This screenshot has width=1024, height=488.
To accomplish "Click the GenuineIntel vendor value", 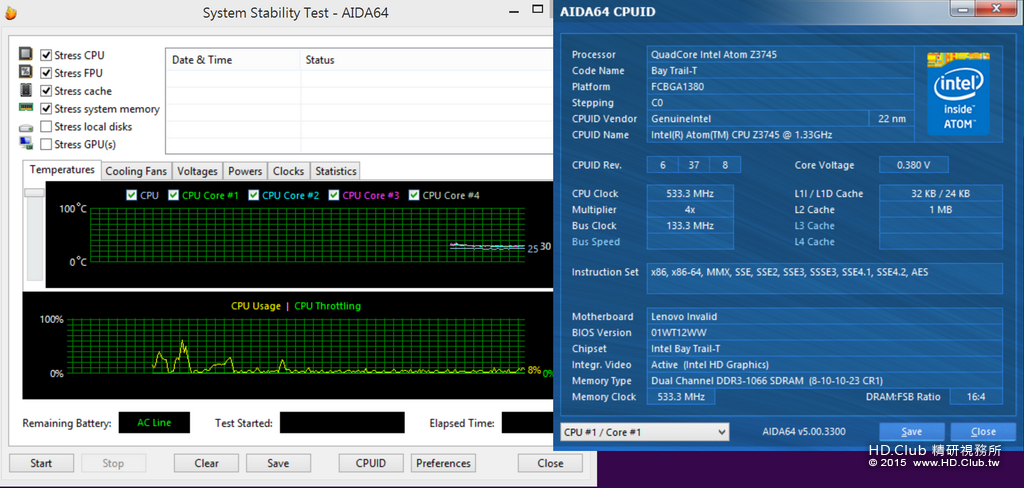I will (x=758, y=118).
